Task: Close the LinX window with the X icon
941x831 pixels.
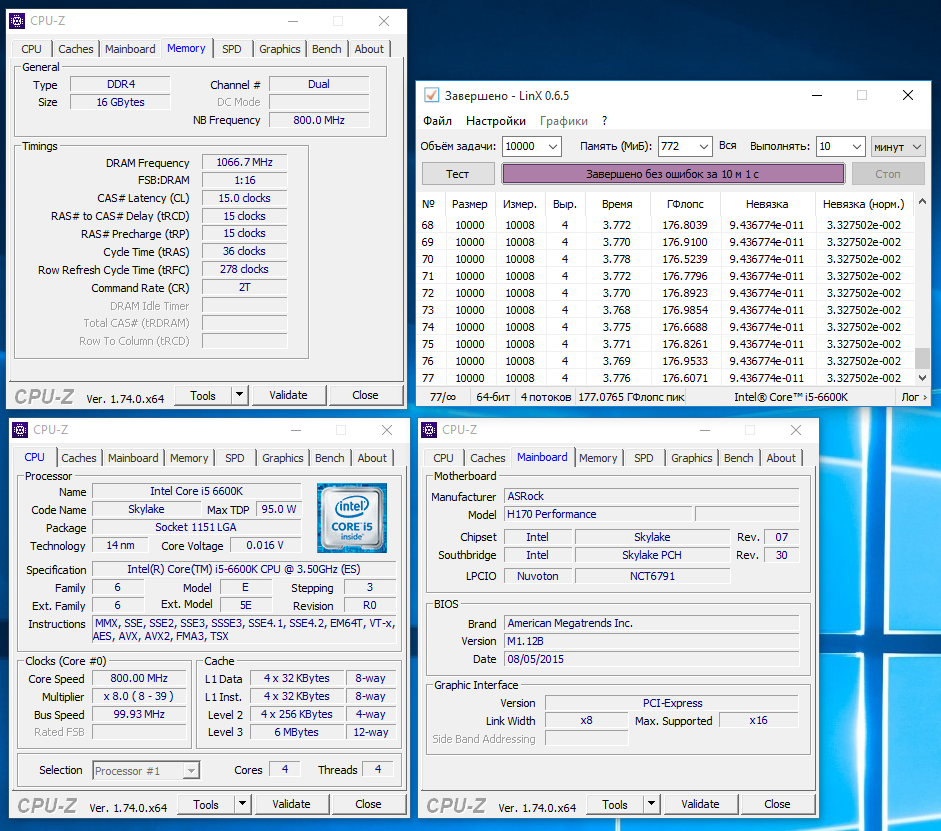Action: click(x=908, y=95)
